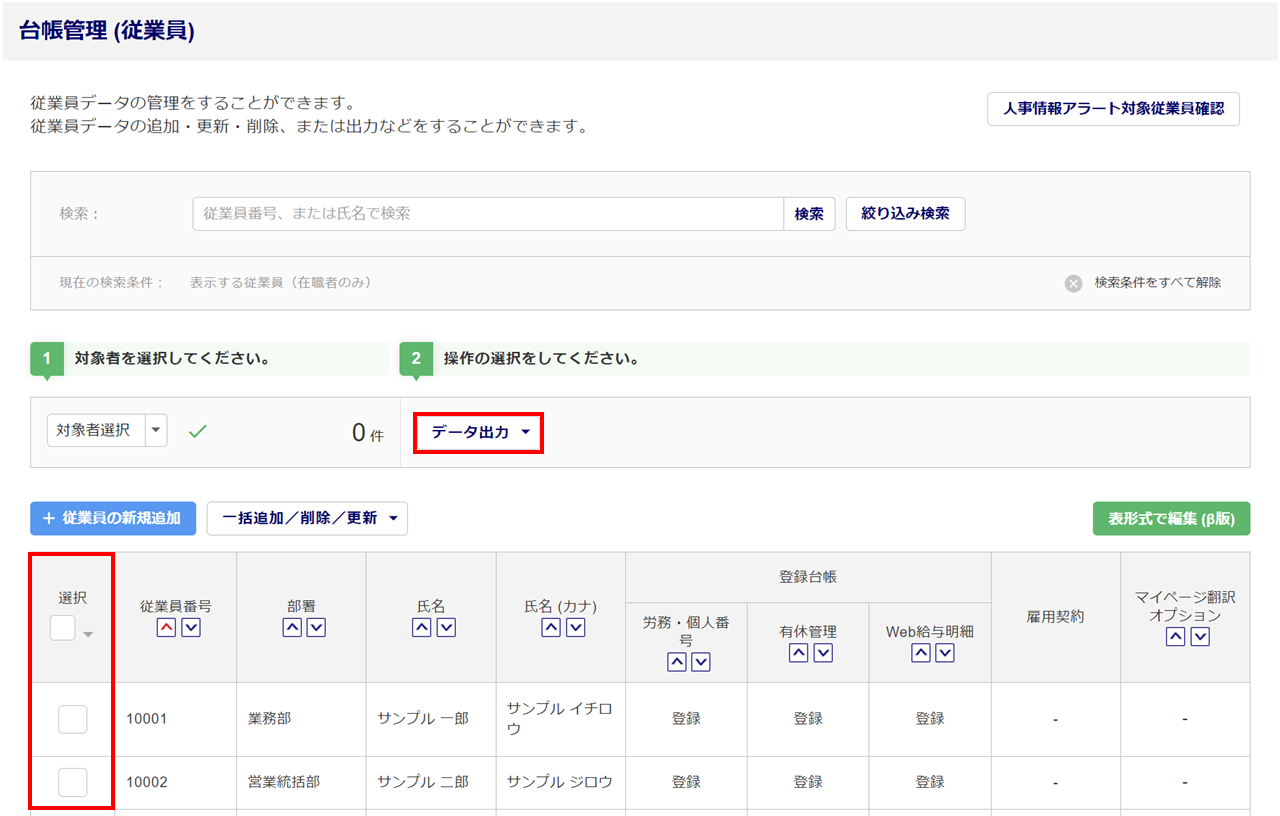Click 表形式で編集 (β版) button
The width and height of the screenshot is (1280, 816).
click(1170, 518)
